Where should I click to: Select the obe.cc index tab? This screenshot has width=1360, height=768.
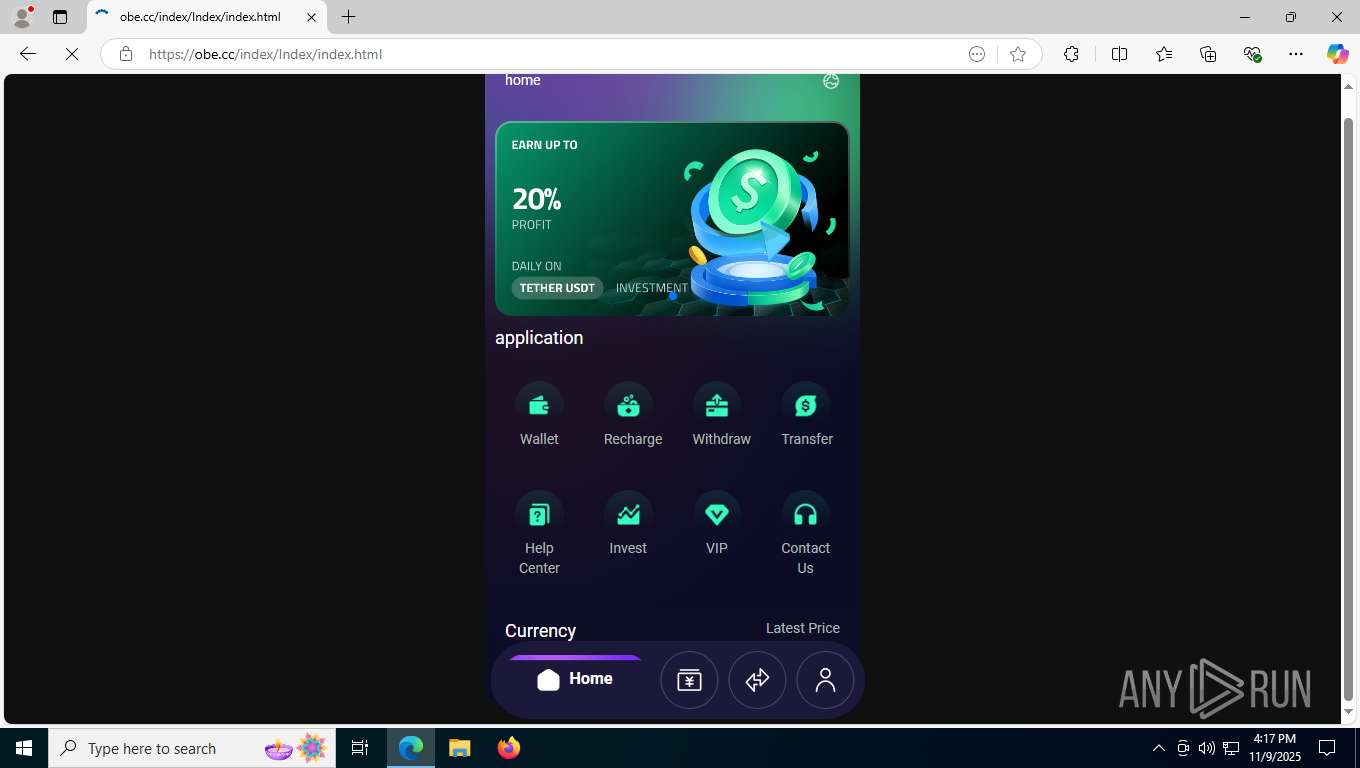click(207, 17)
